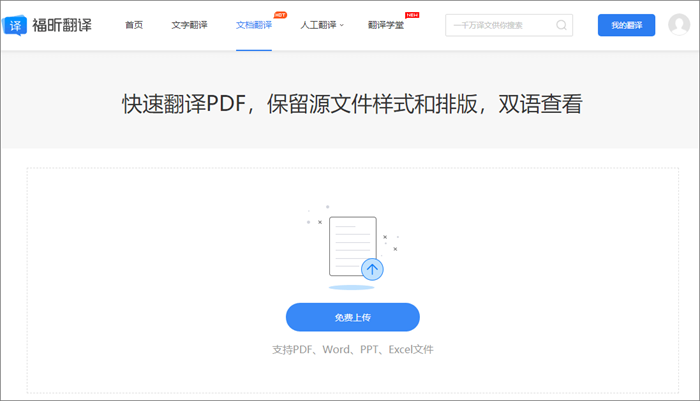Click the HOT badge above 文档翻译
The image size is (700, 401).
(x=279, y=15)
